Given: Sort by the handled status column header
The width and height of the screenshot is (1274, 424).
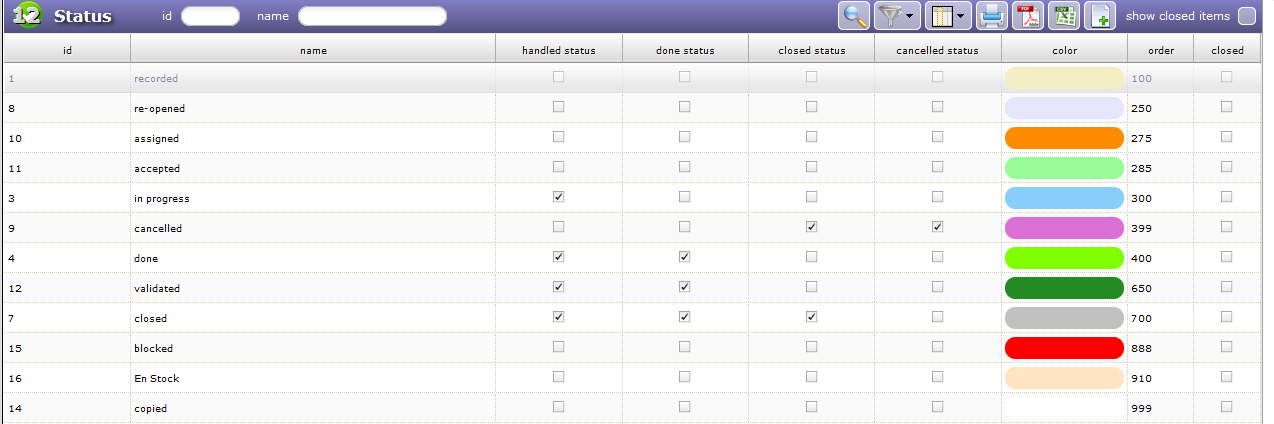Looking at the screenshot, I should (559, 50).
